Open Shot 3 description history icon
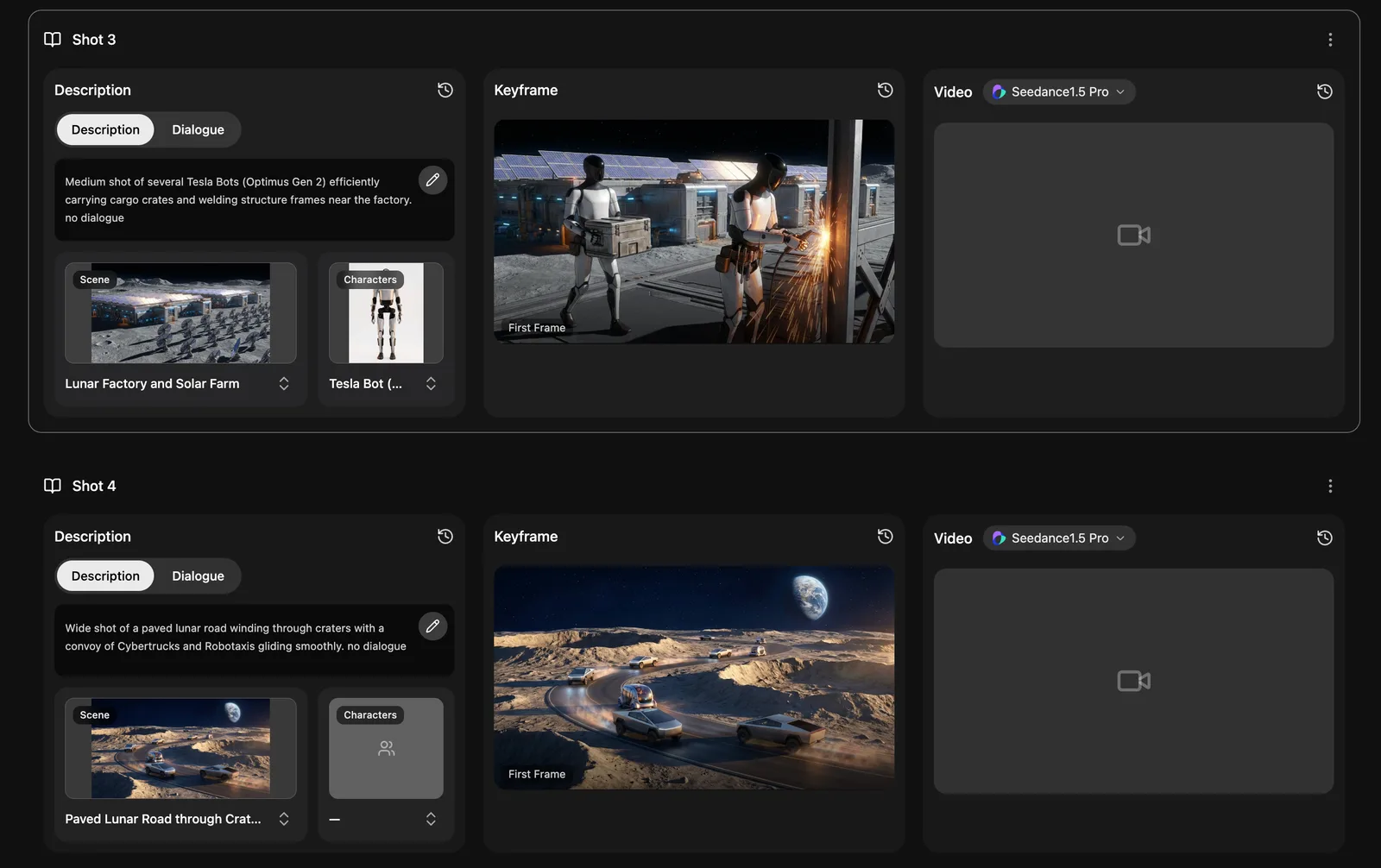Screen dimensions: 1381x868 445,90
